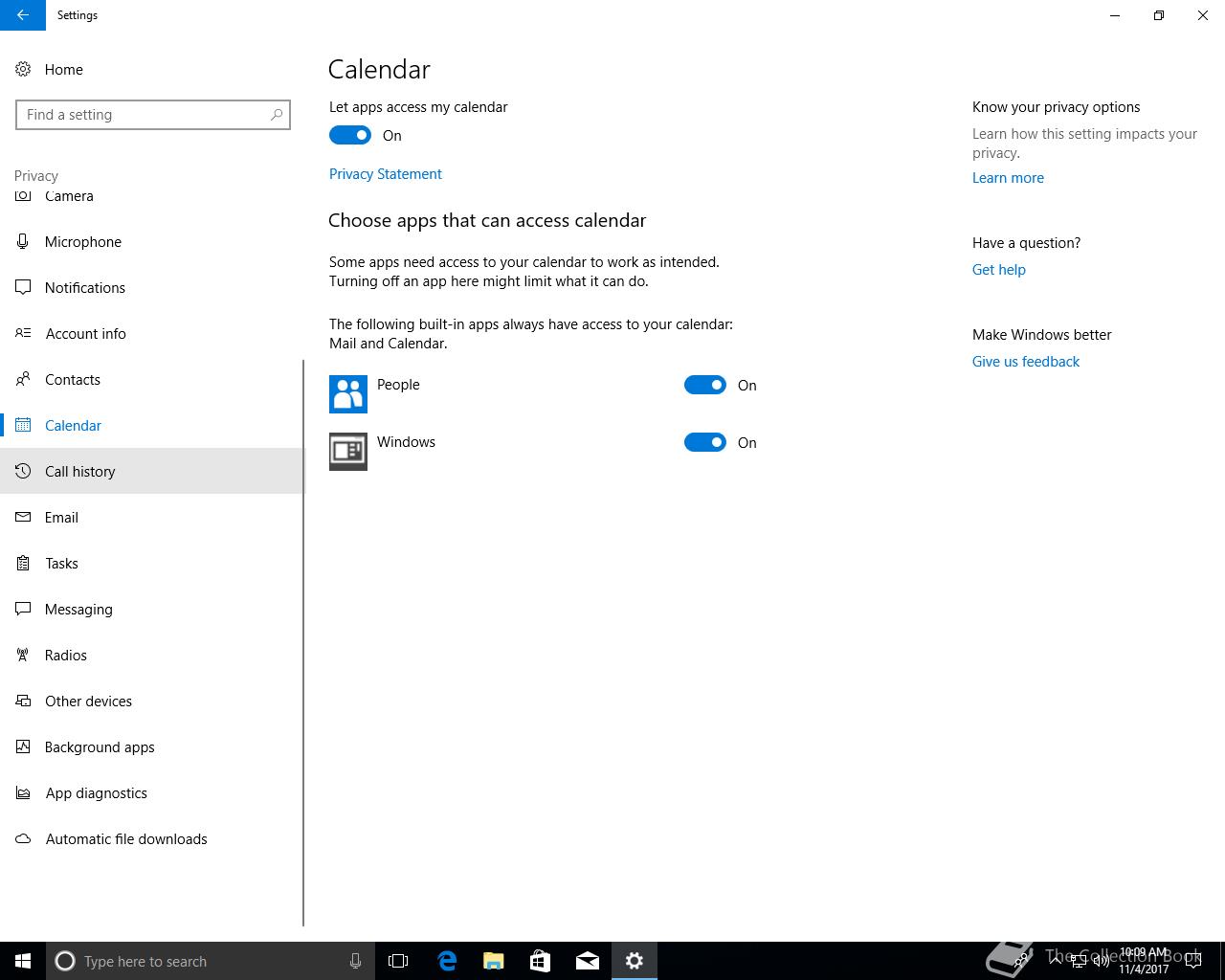Click the Windows app icon in list
The image size is (1225, 980).
click(348, 452)
